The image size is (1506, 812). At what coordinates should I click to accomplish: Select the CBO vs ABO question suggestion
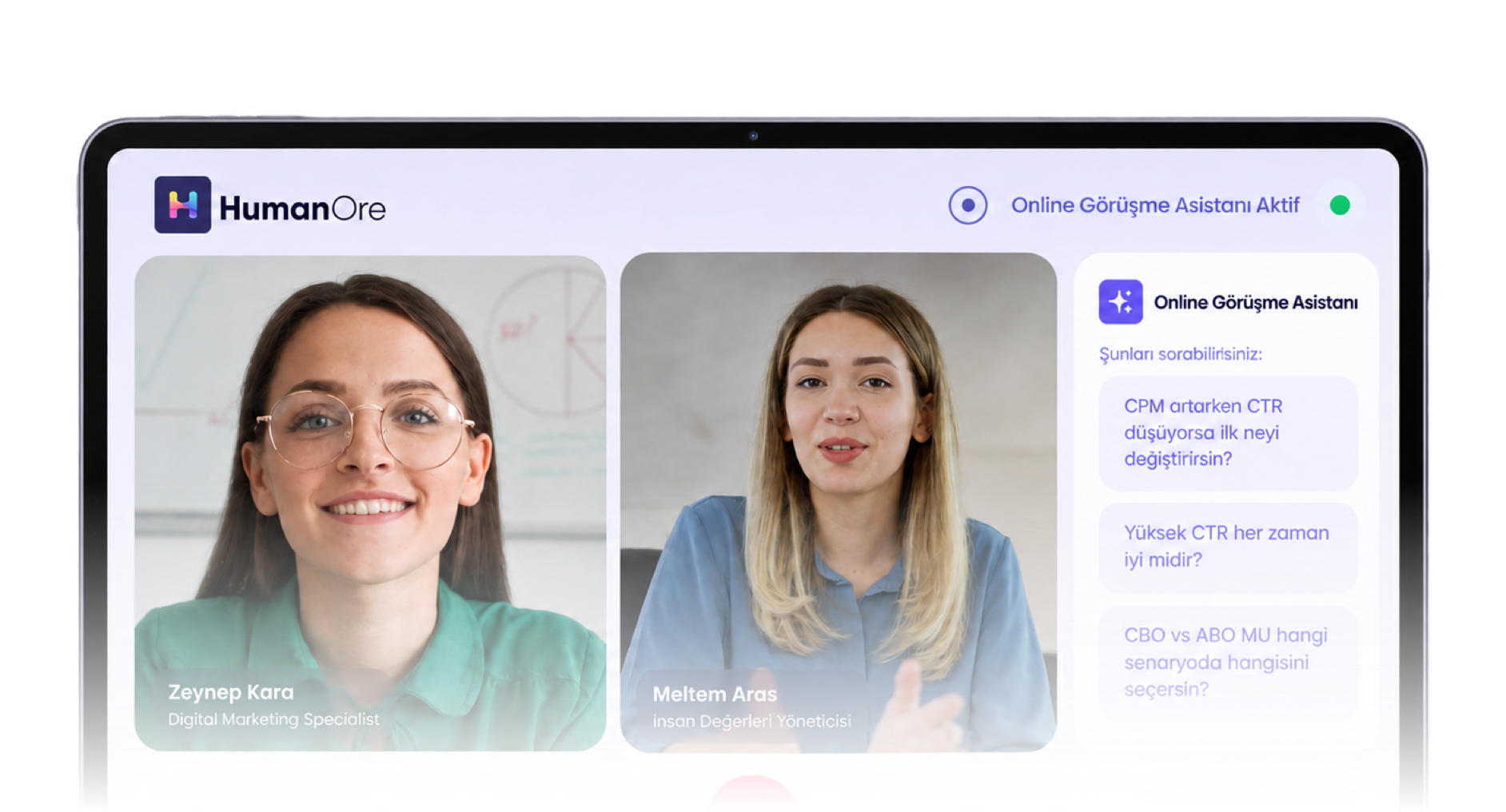point(1228,663)
